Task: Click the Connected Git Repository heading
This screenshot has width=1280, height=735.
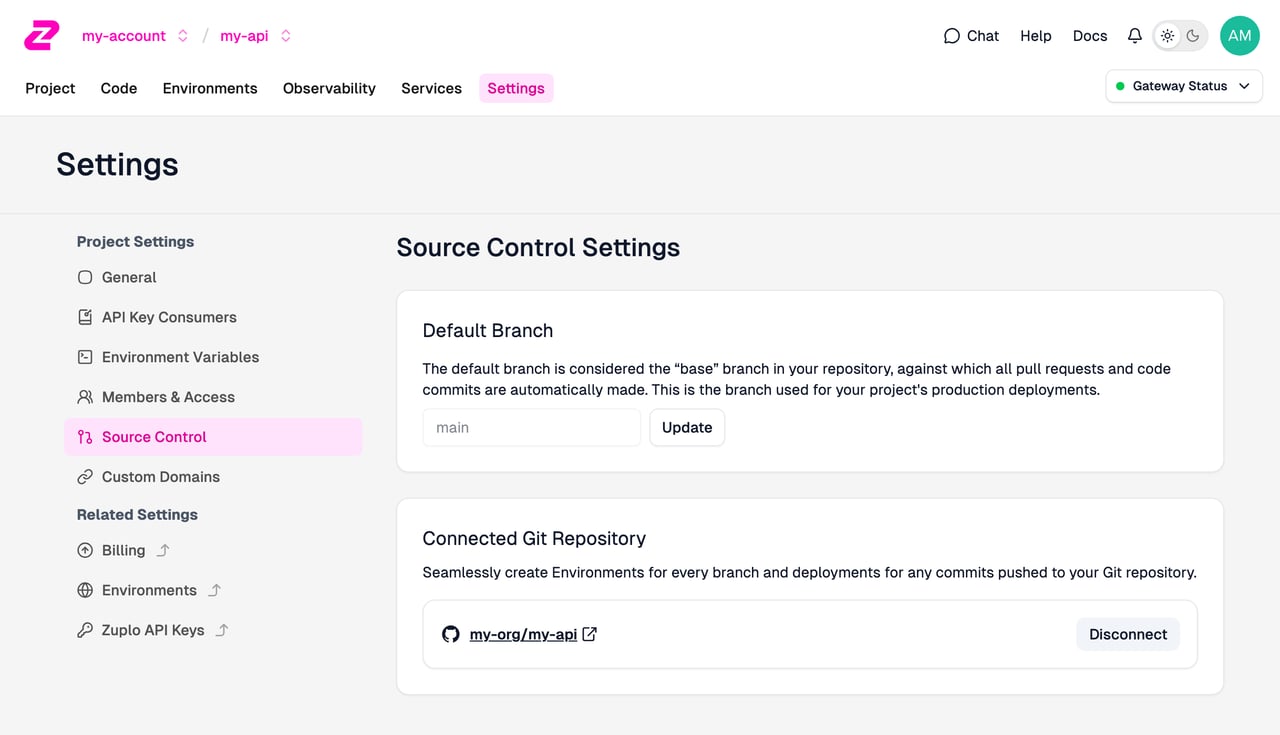Action: click(x=534, y=538)
